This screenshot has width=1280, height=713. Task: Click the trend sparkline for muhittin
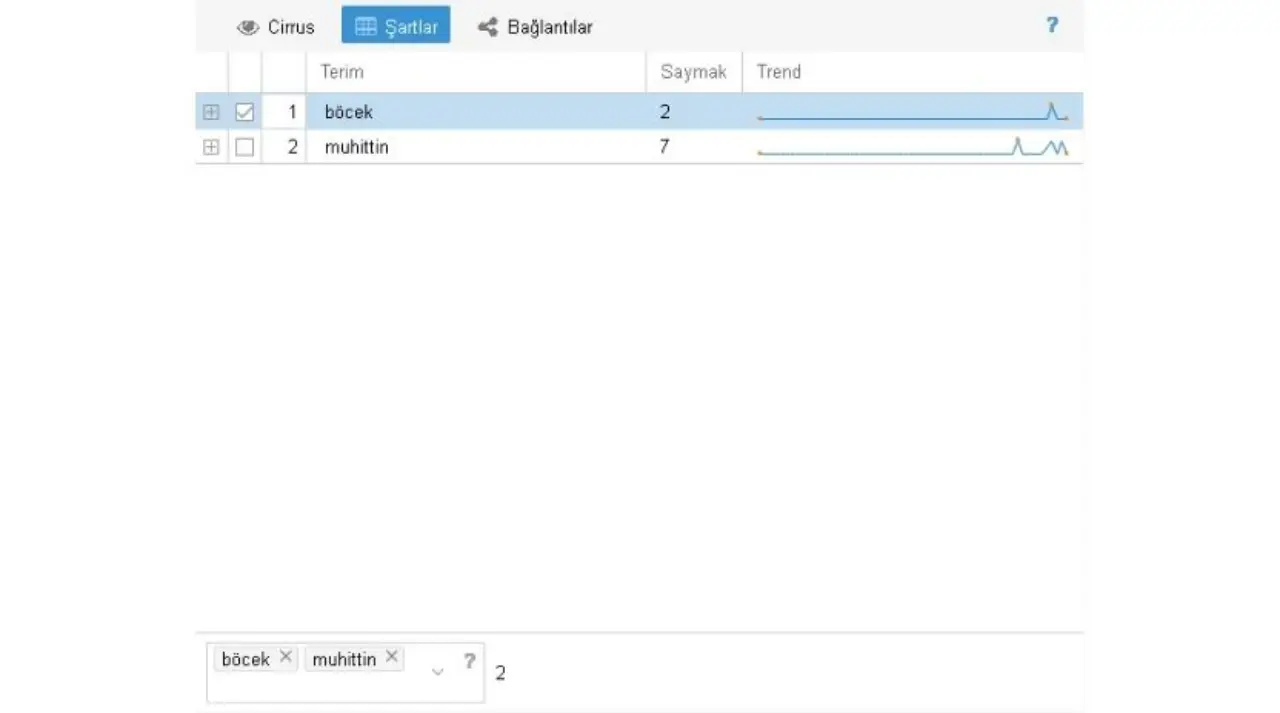click(x=913, y=147)
